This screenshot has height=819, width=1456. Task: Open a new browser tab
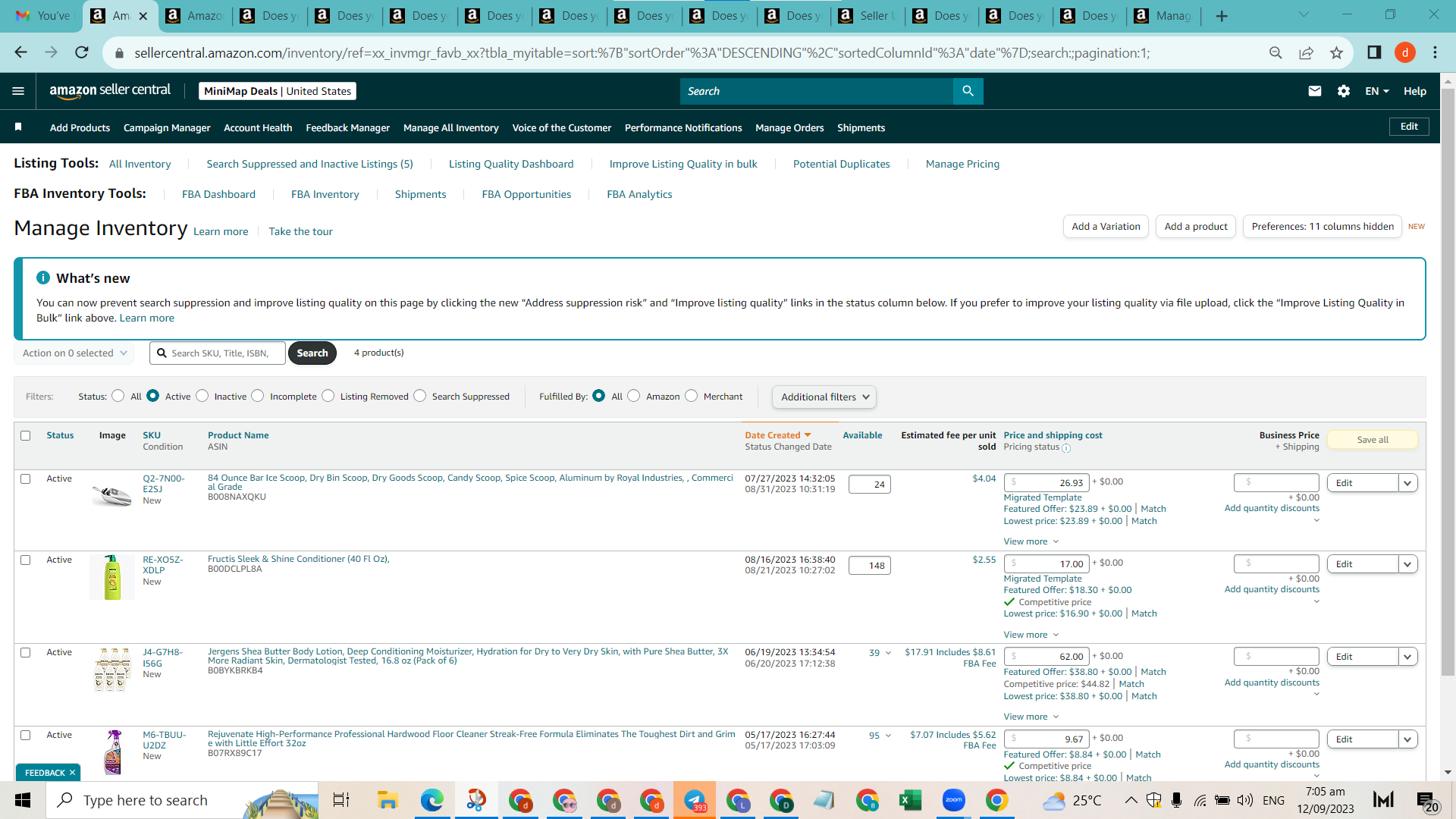click(x=1222, y=16)
